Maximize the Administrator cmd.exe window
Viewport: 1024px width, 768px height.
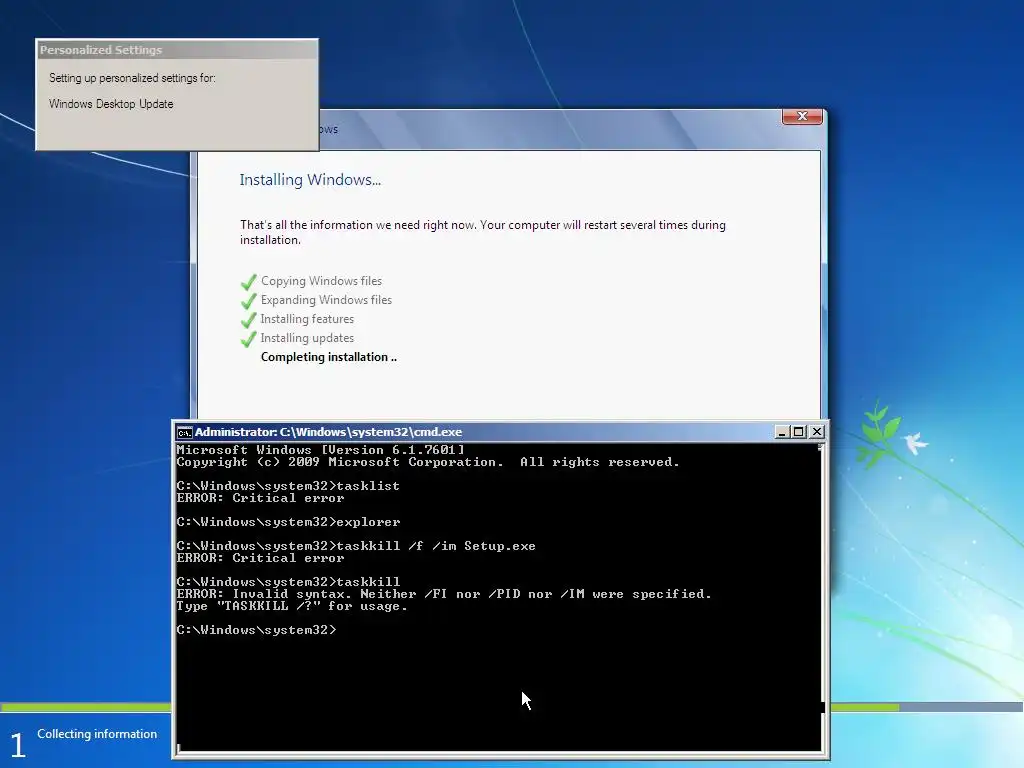coord(799,432)
